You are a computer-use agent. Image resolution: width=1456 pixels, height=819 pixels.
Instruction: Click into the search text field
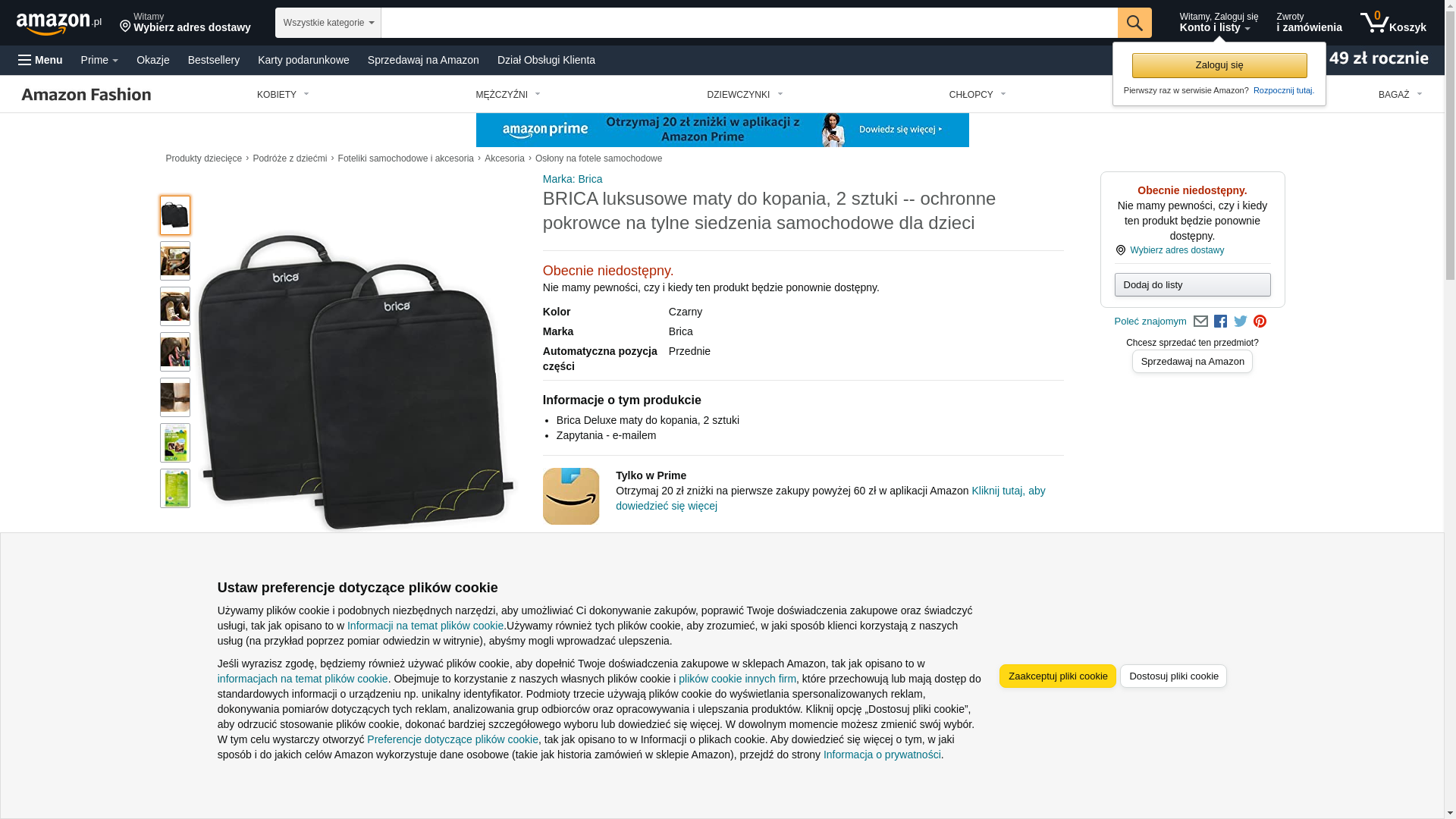pos(749,23)
